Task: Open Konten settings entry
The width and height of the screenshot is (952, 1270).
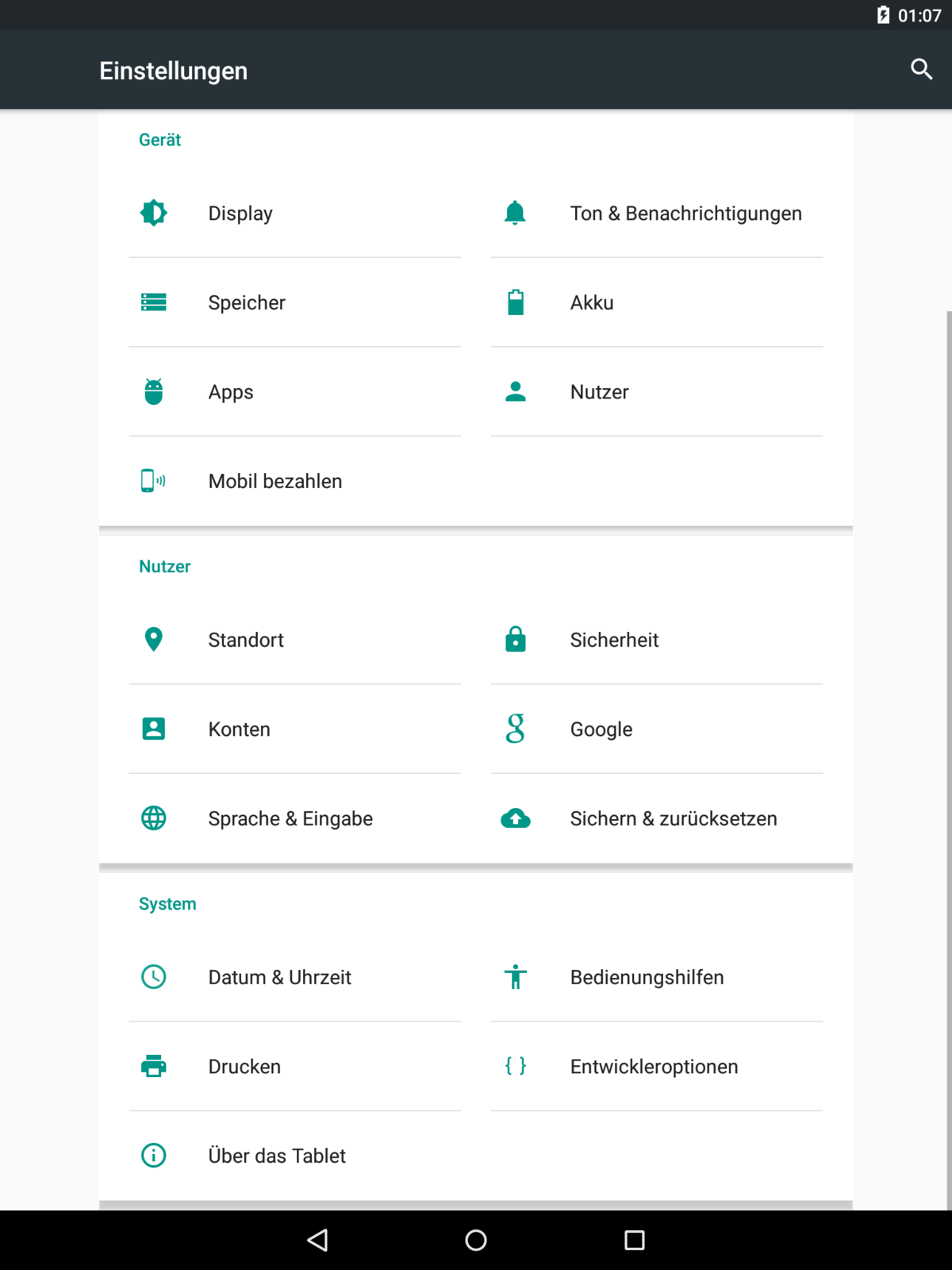Action: [x=239, y=729]
